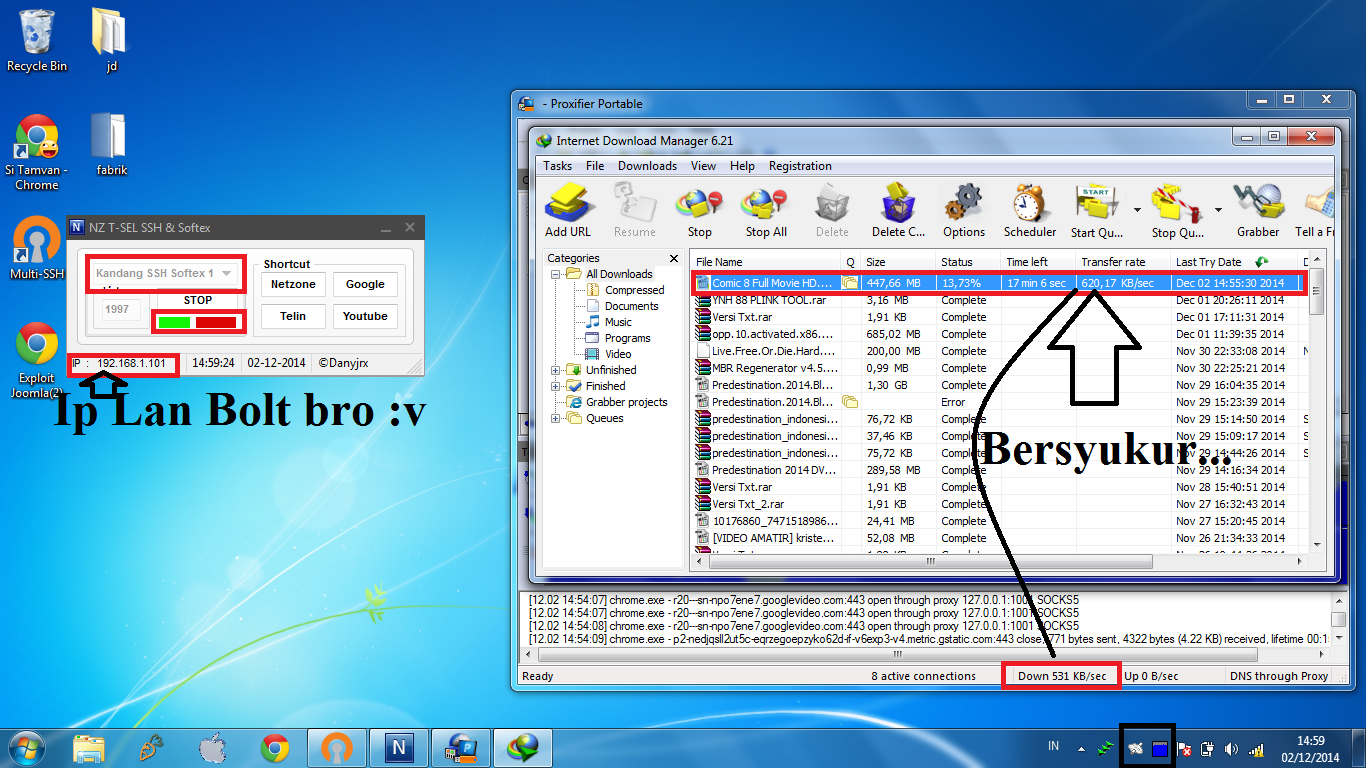The height and width of the screenshot is (768, 1366).
Task: Click the Telin shortcut button
Action: [x=293, y=316]
